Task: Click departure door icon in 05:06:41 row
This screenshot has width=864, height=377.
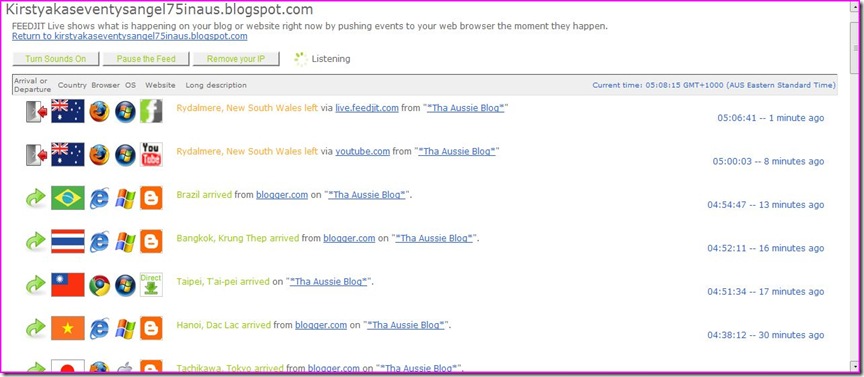Action: click(37, 111)
